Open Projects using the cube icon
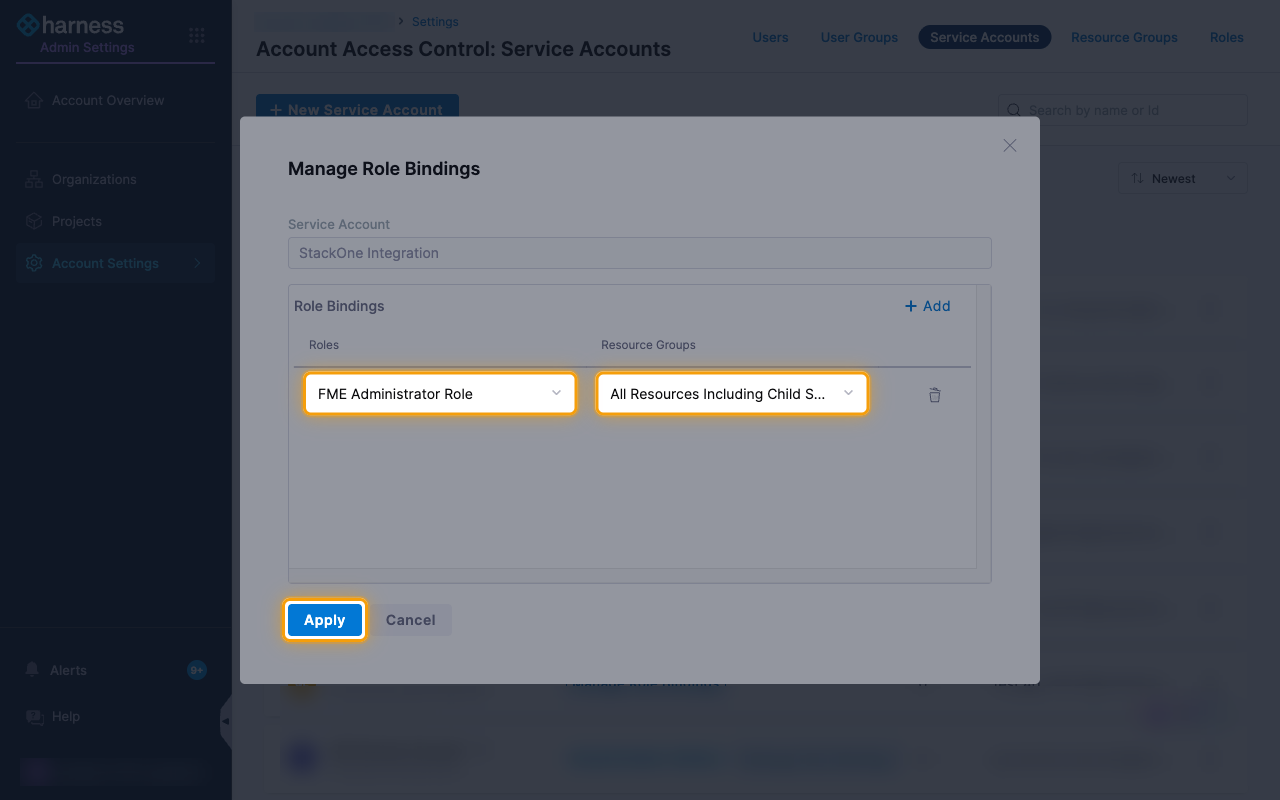Image resolution: width=1280 pixels, height=800 pixels. [34, 222]
